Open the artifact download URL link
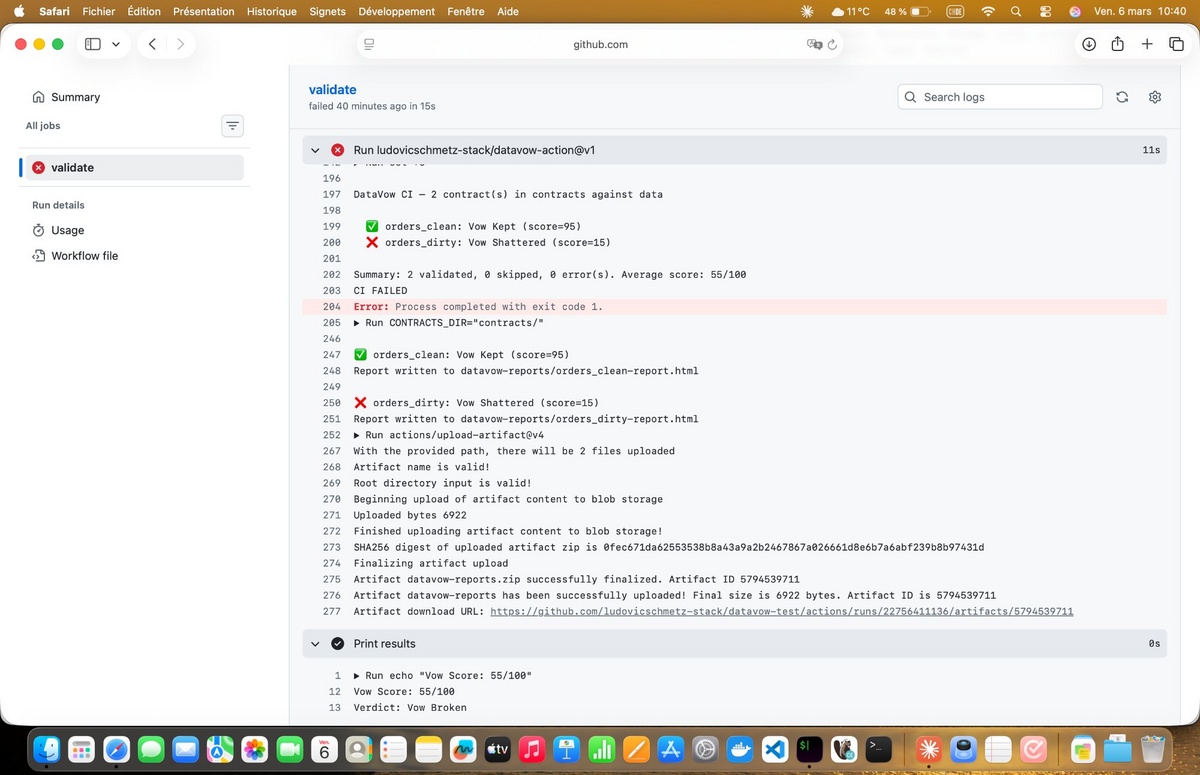 pyautogui.click(x=778, y=611)
